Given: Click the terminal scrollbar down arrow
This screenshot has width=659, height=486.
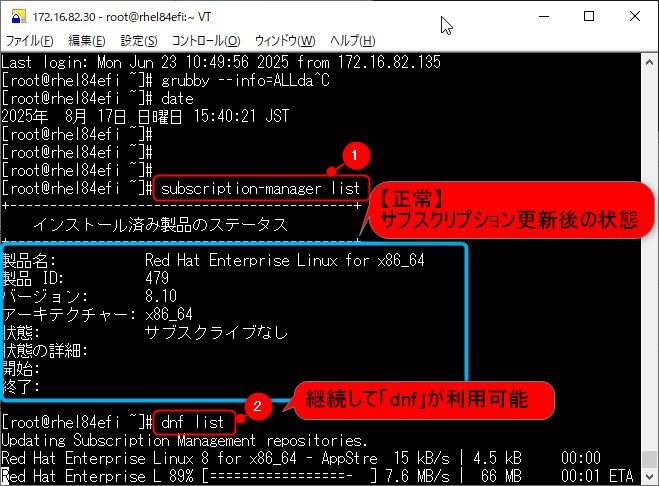Looking at the screenshot, I should click(649, 477).
